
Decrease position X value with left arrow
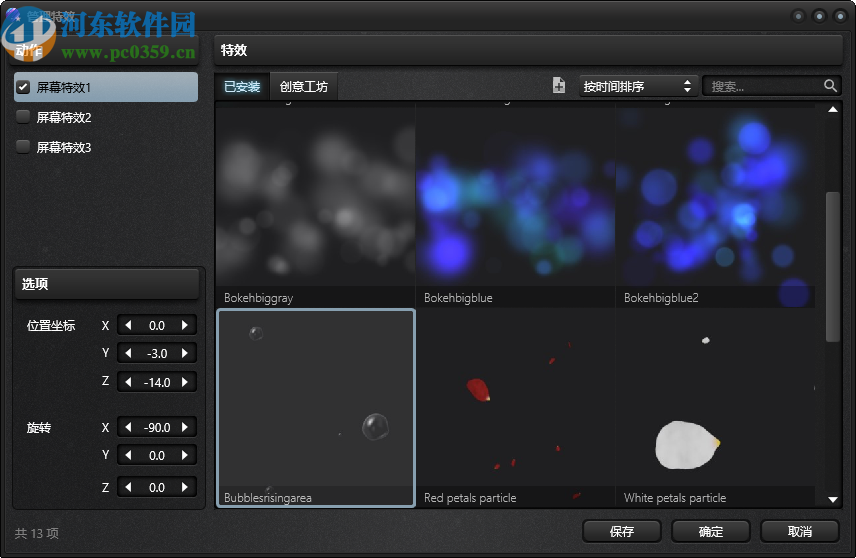point(128,325)
